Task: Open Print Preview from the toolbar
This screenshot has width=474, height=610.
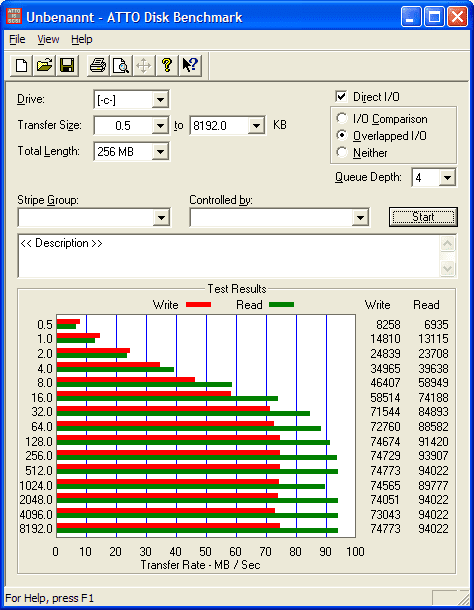Action: [x=121, y=65]
